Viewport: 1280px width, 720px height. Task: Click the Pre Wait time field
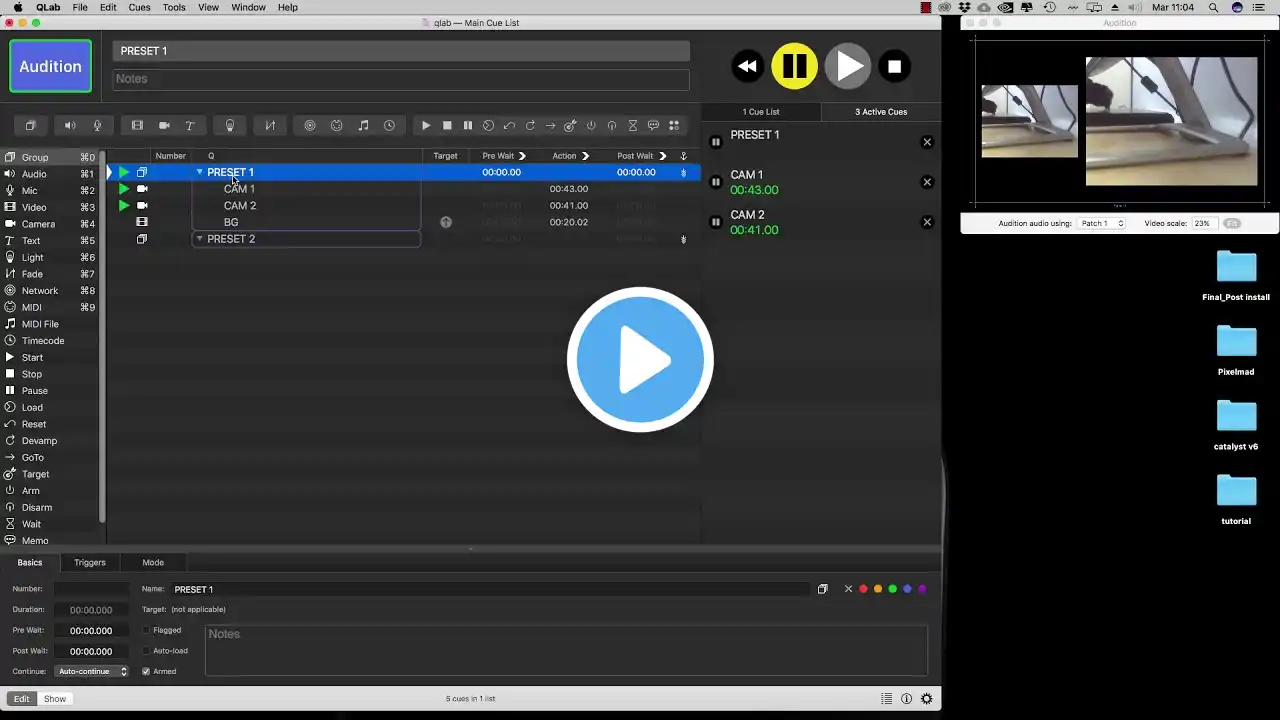91,631
